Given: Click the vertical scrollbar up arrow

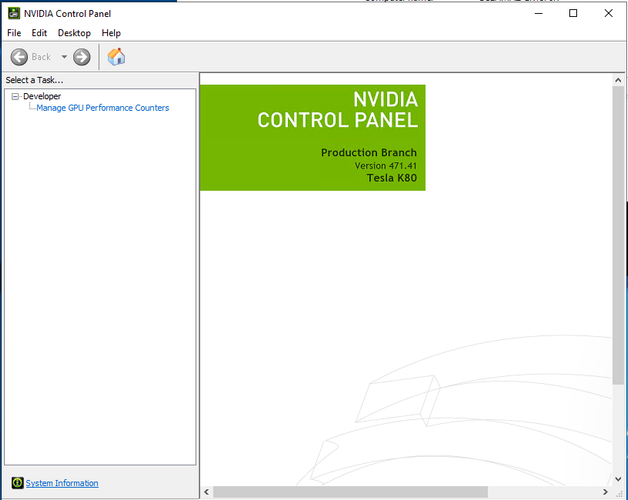Looking at the screenshot, I should click(617, 80).
